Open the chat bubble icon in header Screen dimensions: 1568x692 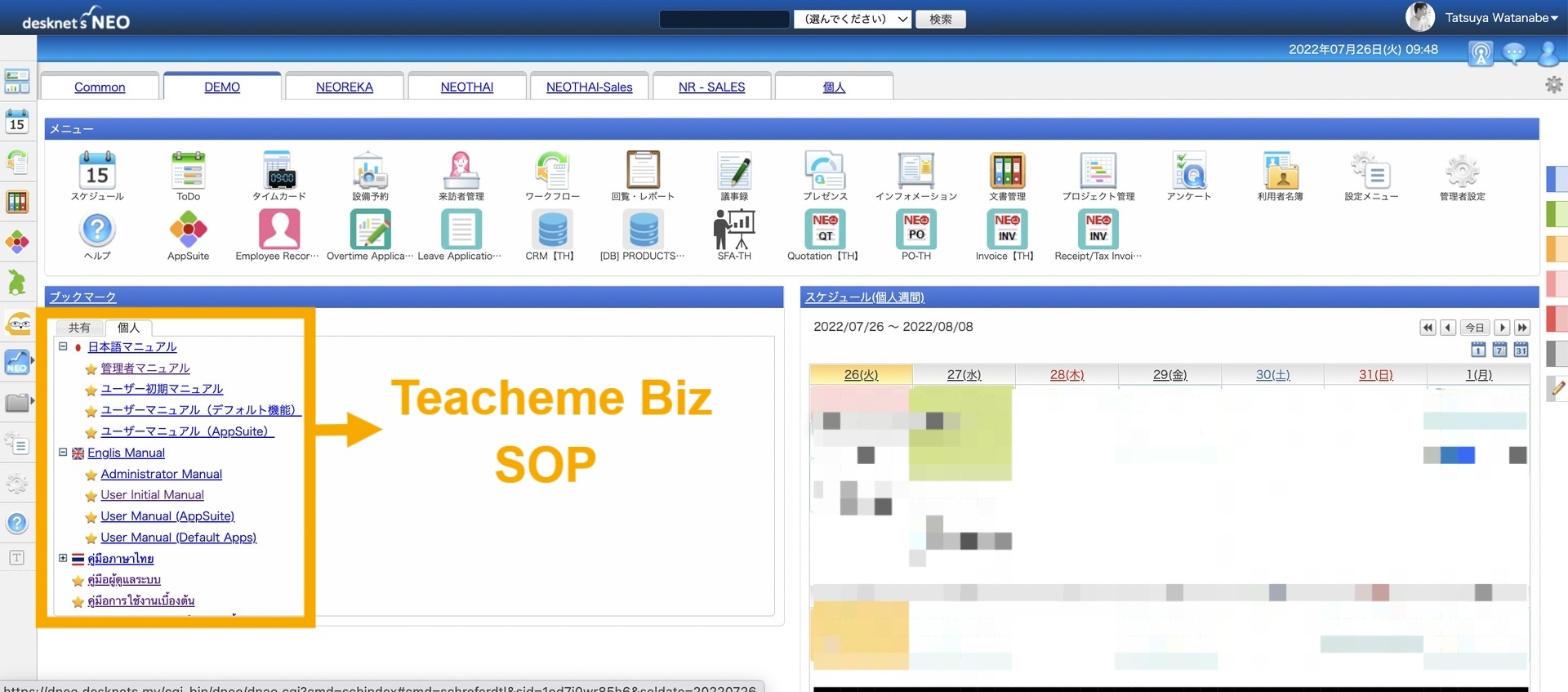(x=1514, y=53)
